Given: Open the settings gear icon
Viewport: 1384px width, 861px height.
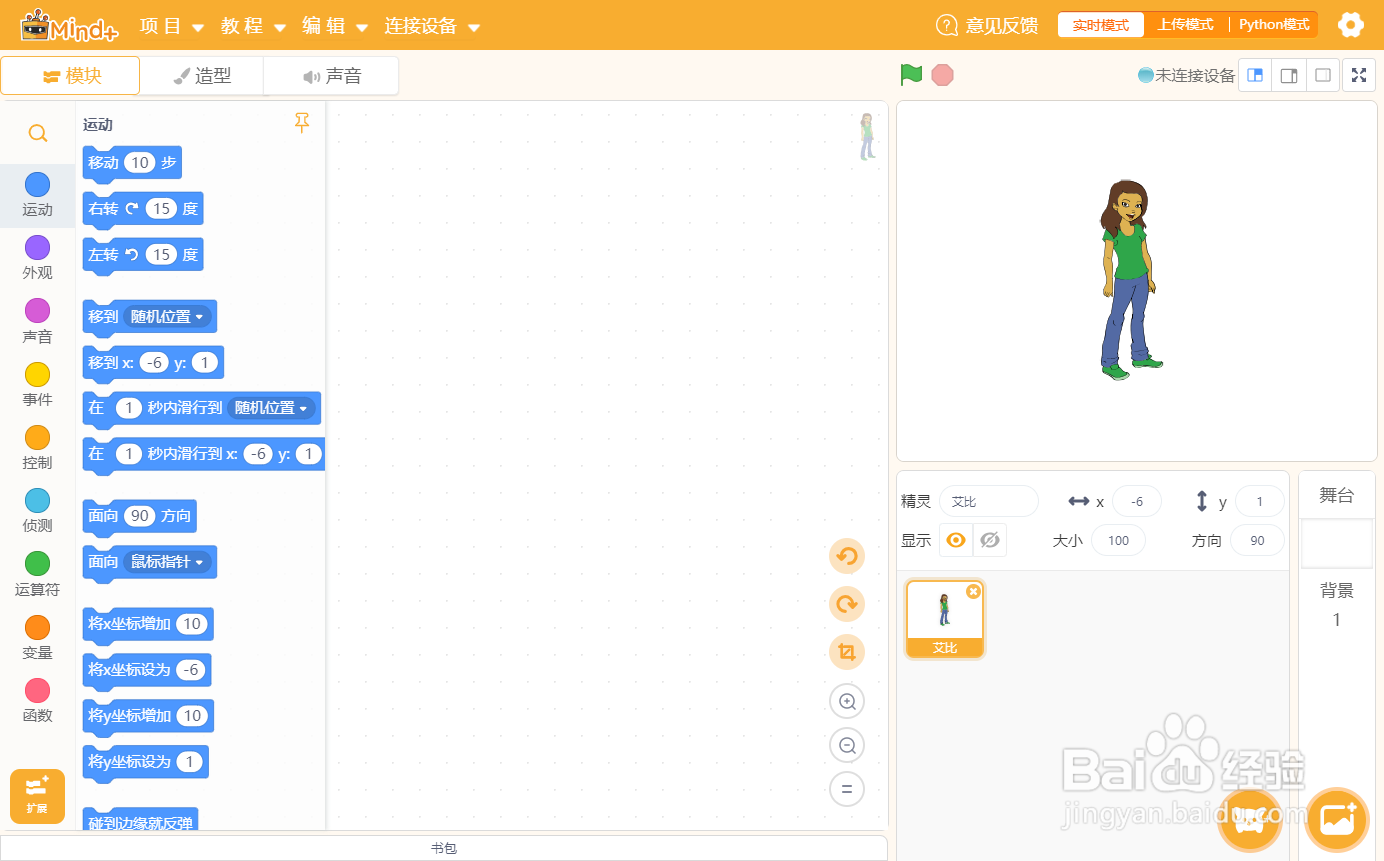Looking at the screenshot, I should coord(1351,25).
